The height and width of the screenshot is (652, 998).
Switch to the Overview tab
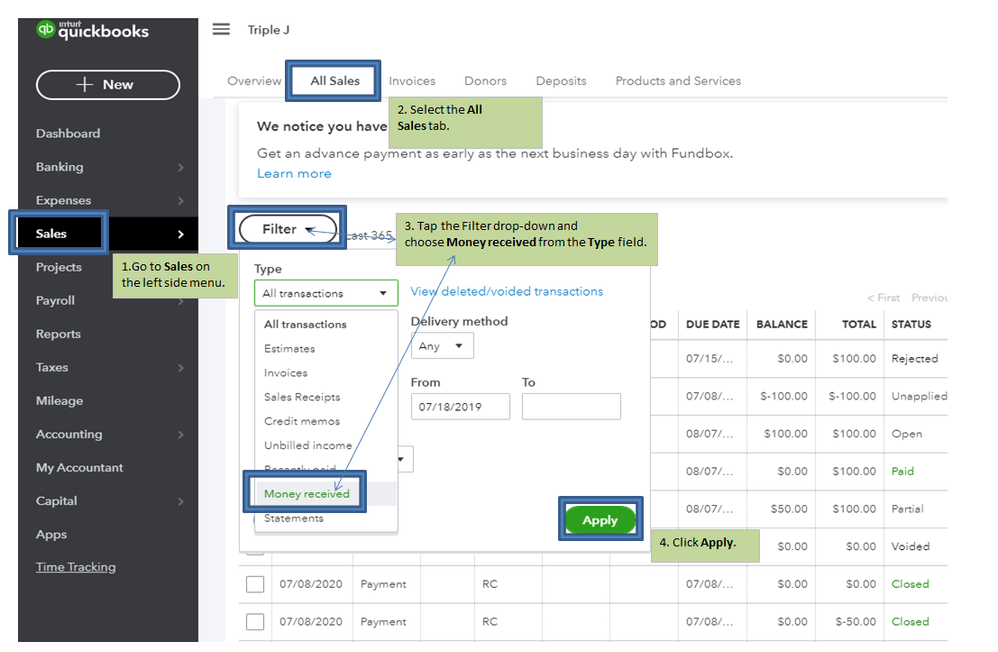pos(254,81)
